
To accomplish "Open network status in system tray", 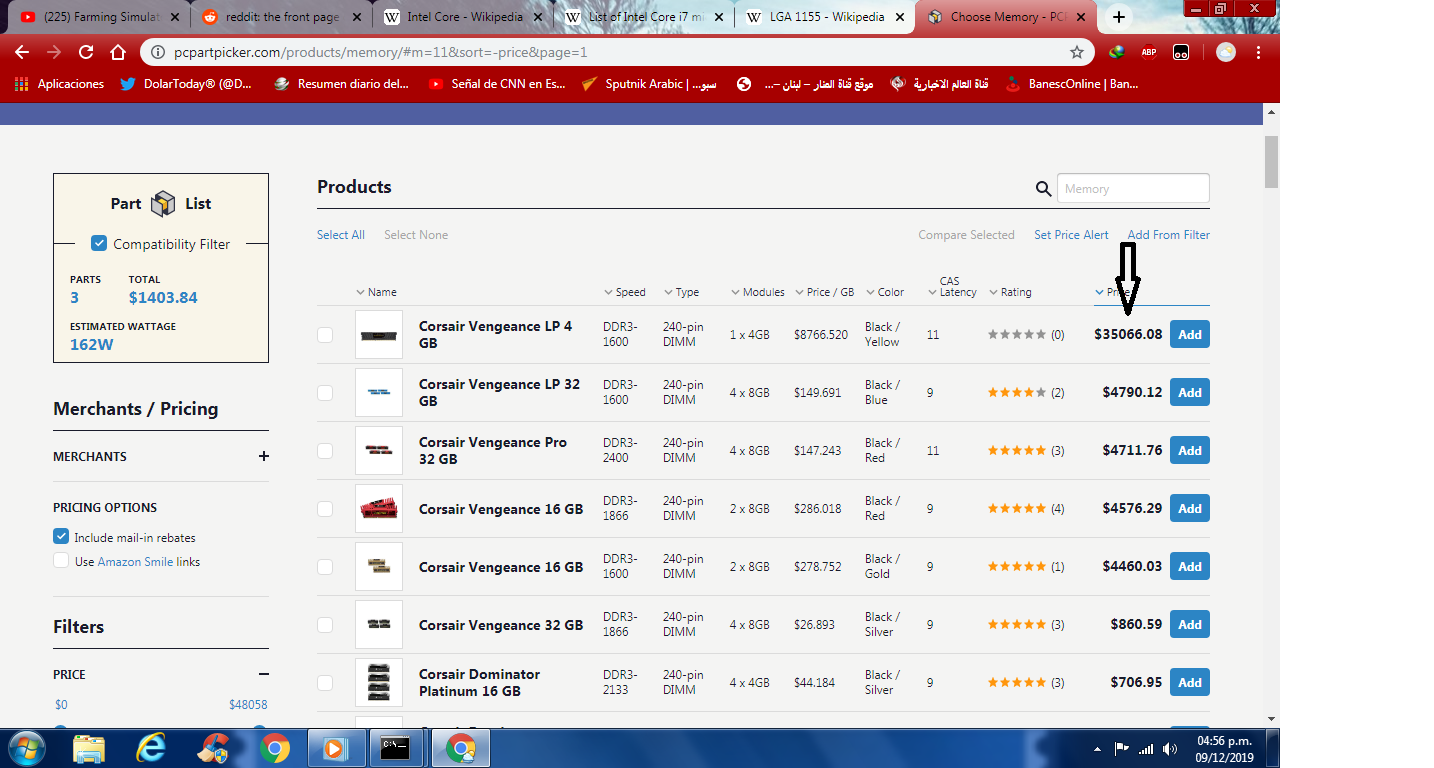I will (1145, 748).
